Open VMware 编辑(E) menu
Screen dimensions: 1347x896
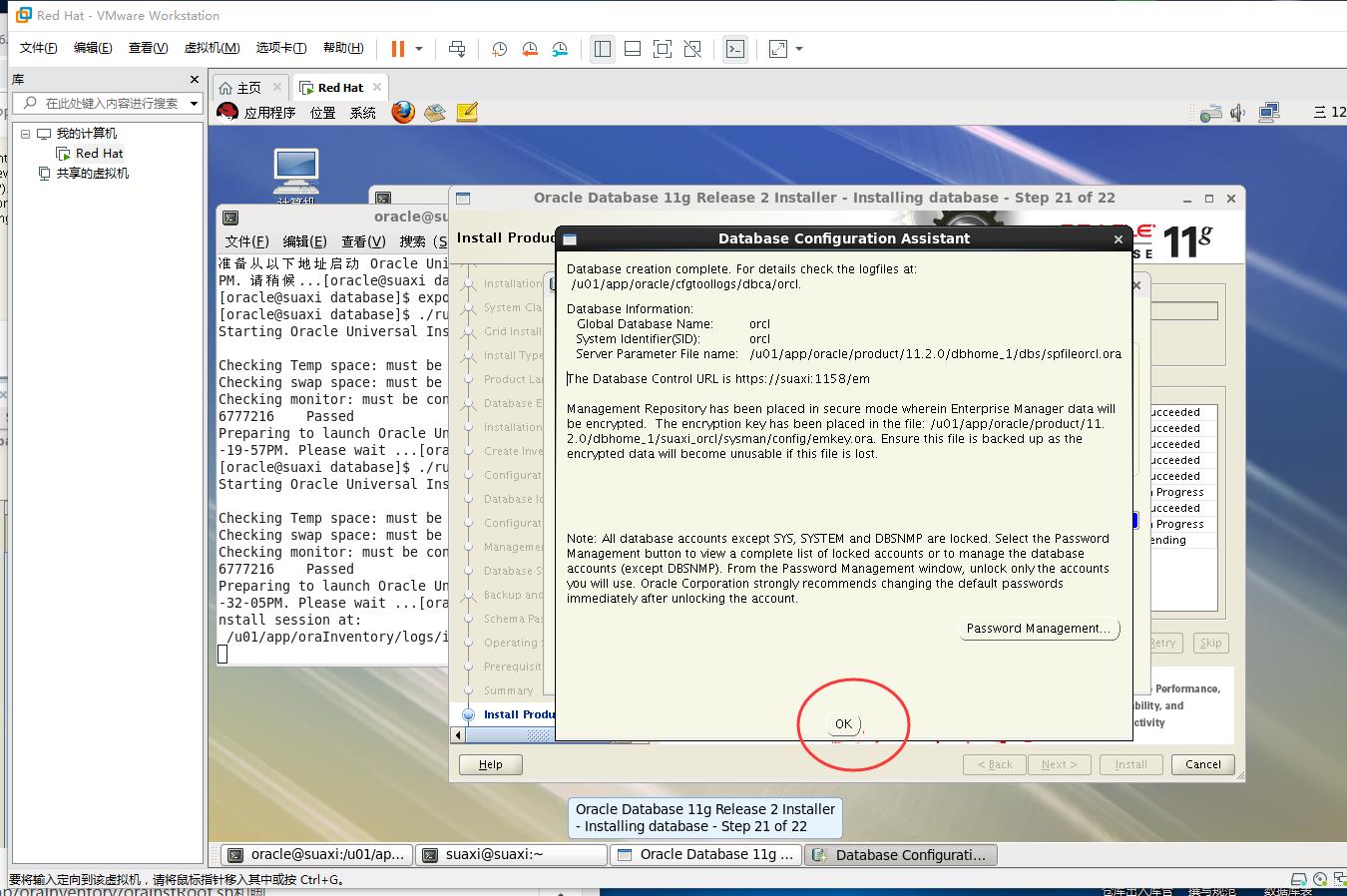pyautogui.click(x=93, y=48)
